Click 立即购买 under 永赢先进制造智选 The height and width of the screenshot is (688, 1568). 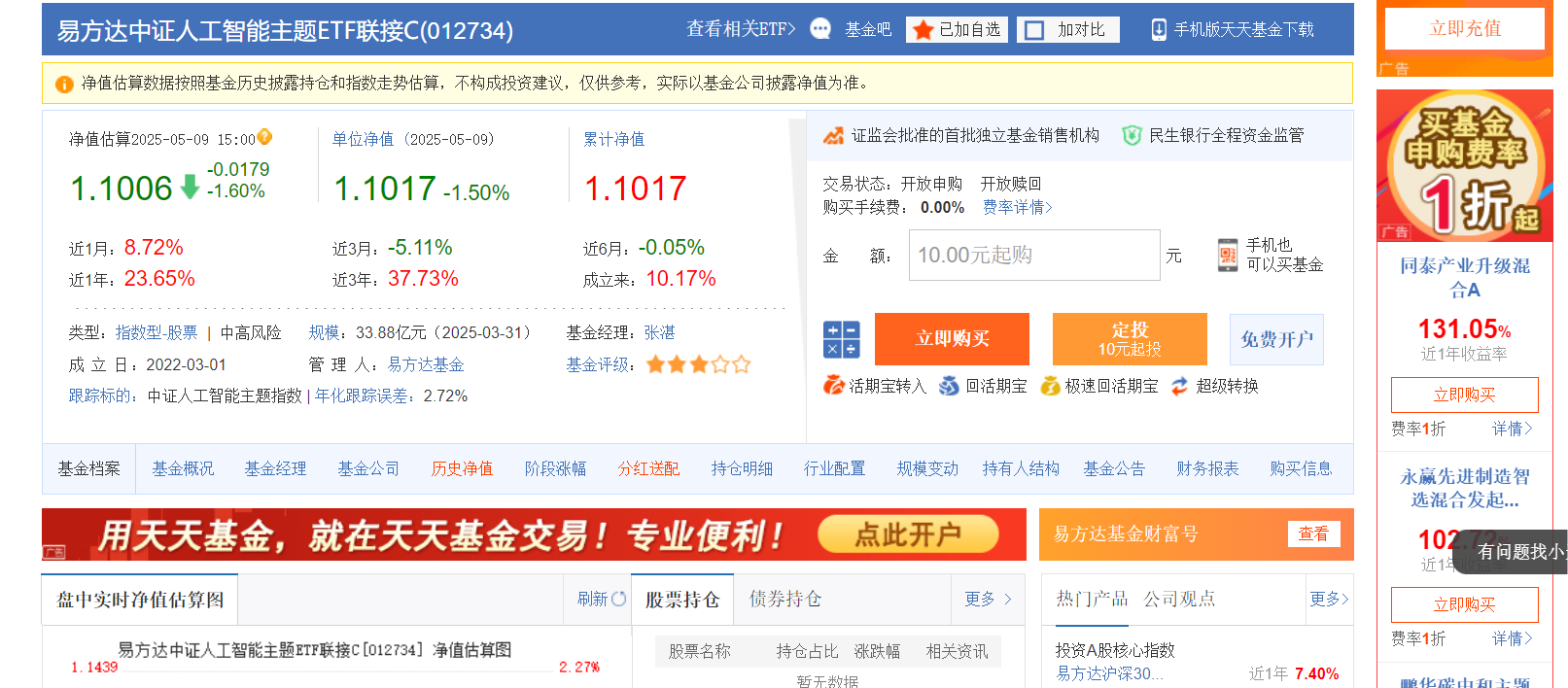[x=1465, y=604]
